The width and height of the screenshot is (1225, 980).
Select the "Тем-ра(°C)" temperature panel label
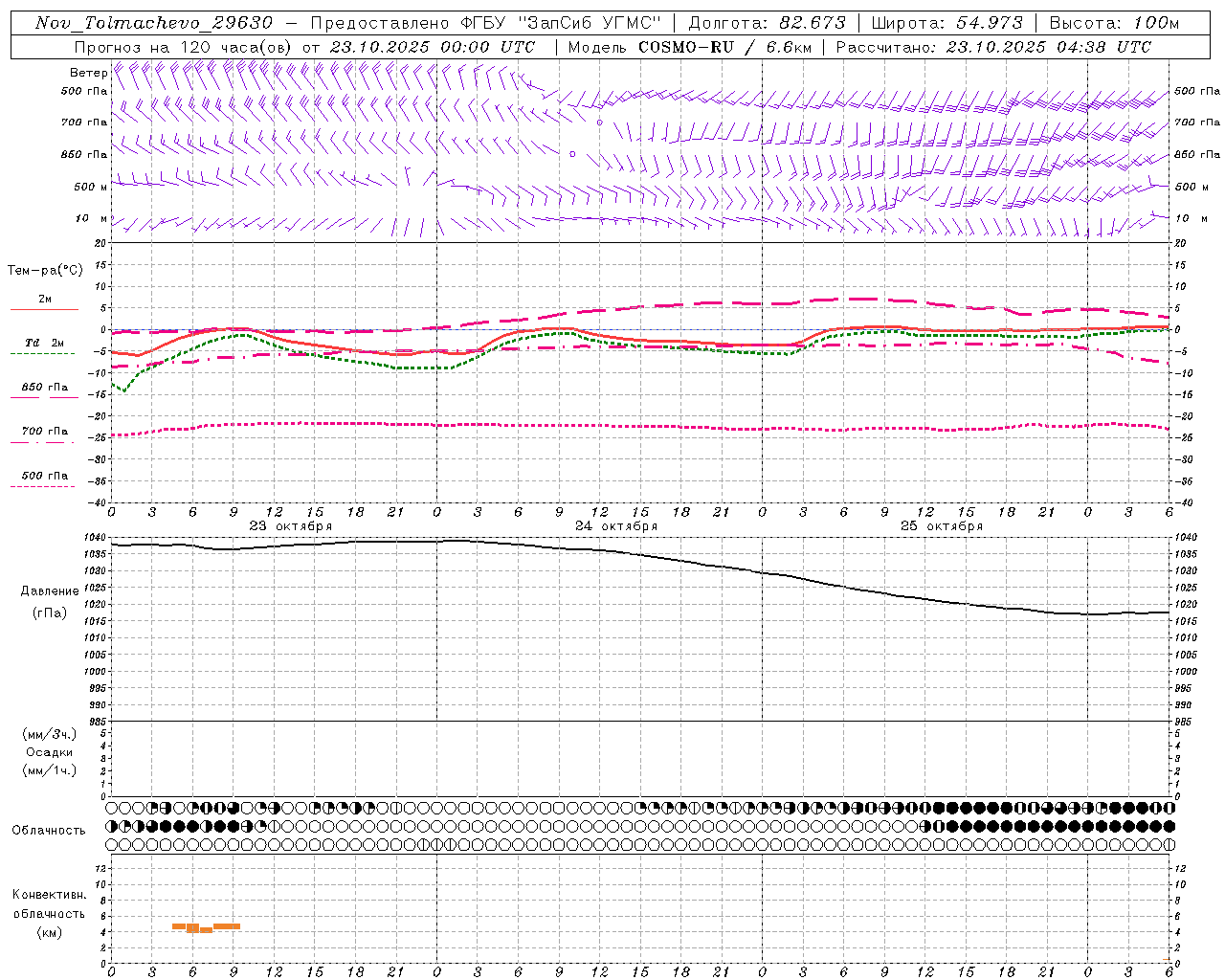(45, 271)
